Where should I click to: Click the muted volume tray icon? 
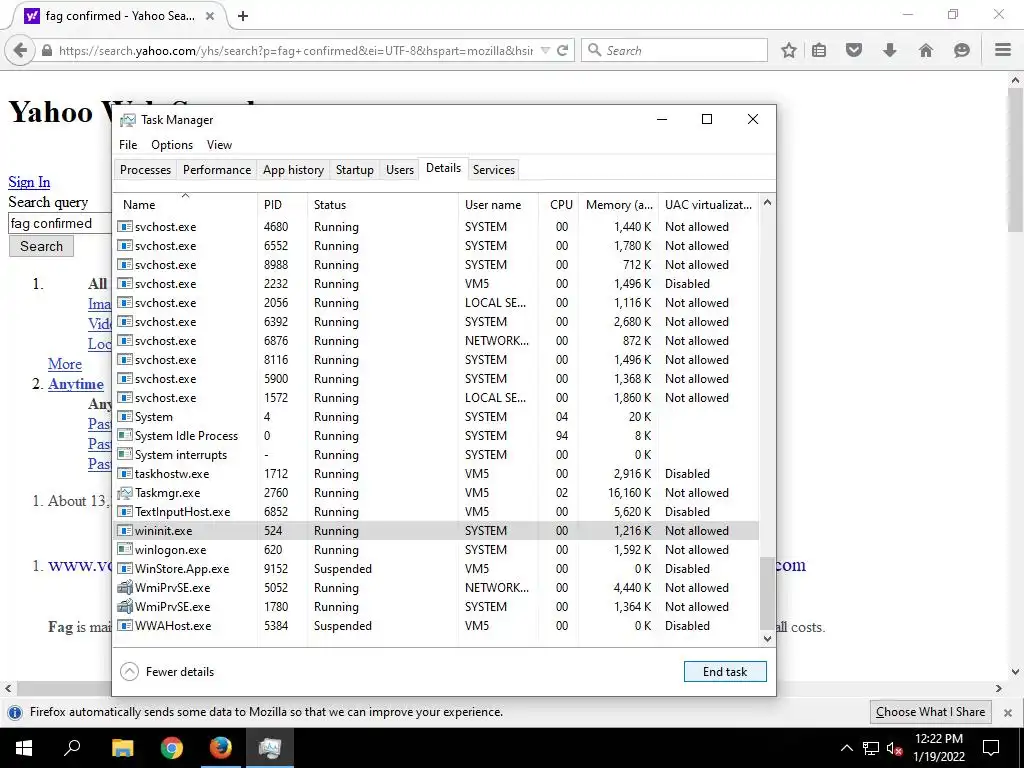click(894, 748)
